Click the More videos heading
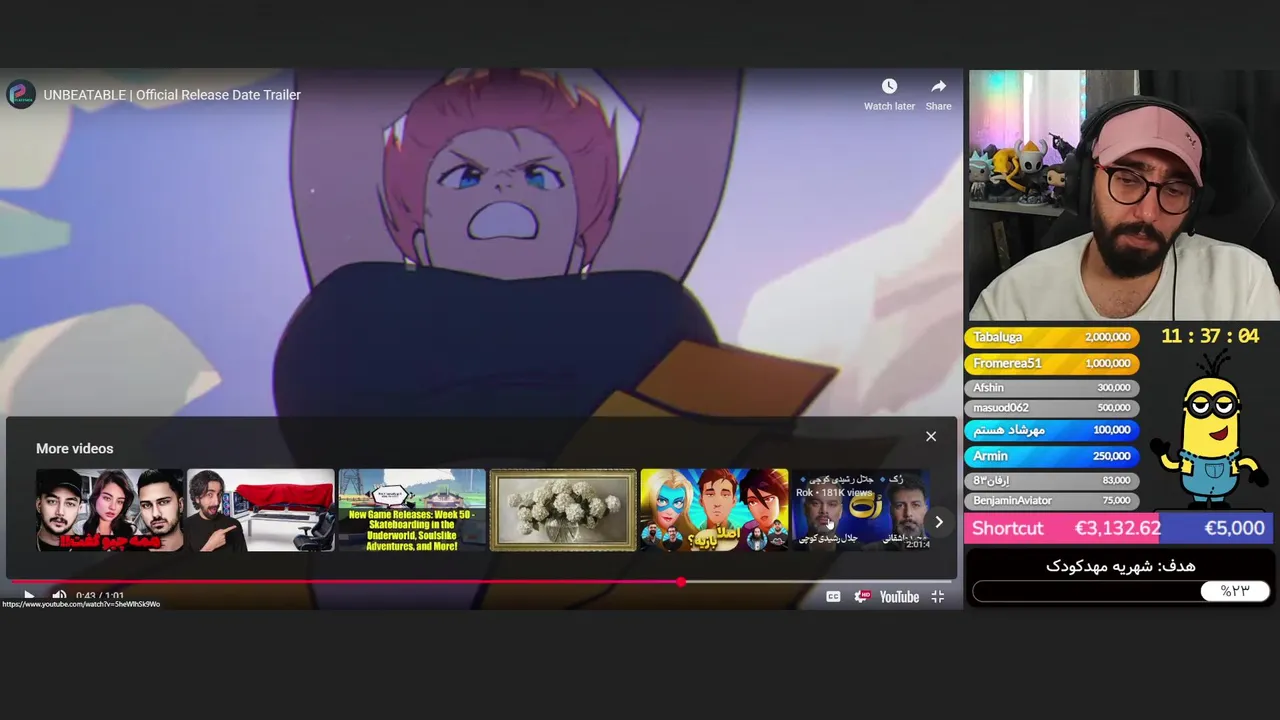This screenshot has height=720, width=1280. [75, 449]
